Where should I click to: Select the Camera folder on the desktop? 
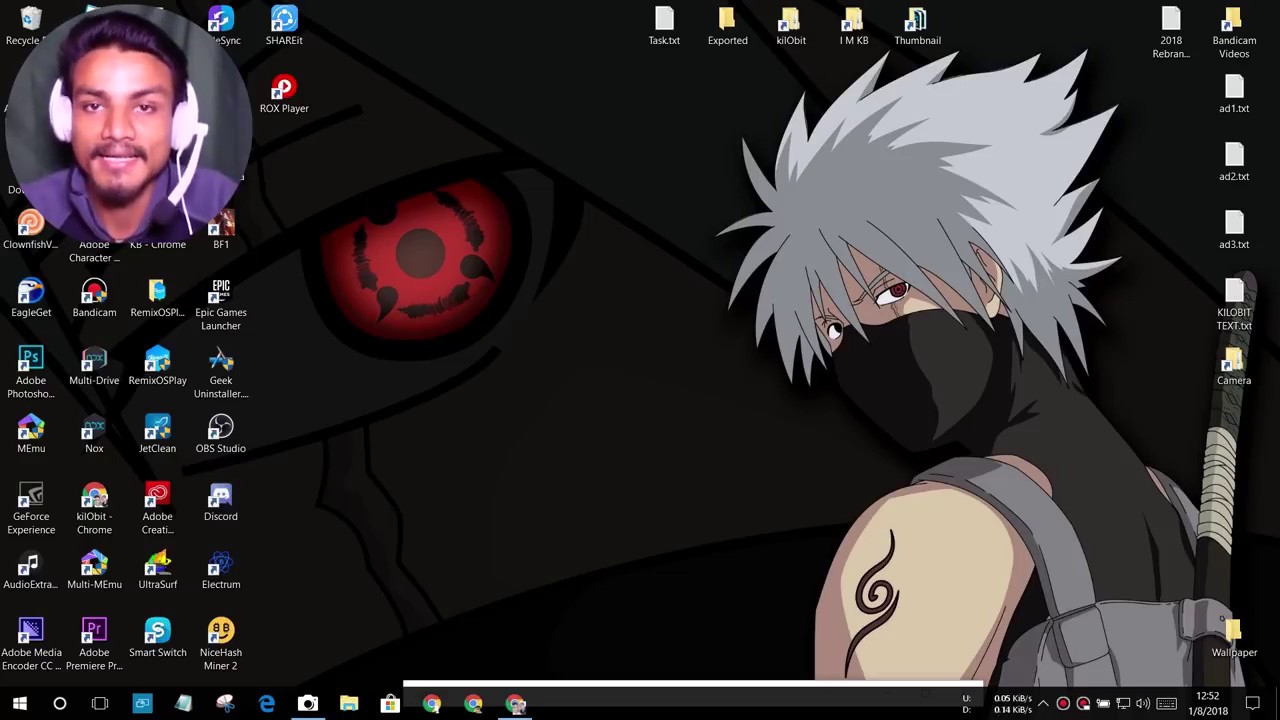tap(1234, 366)
